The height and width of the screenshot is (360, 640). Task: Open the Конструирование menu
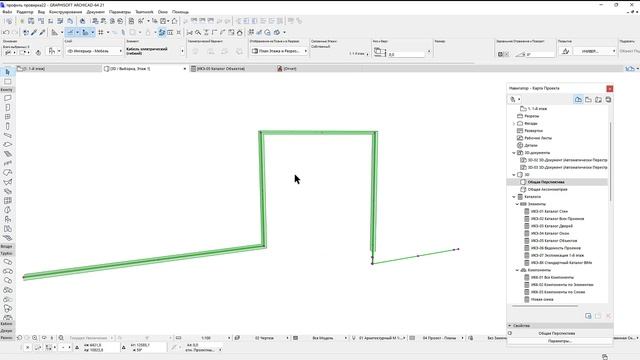65,12
